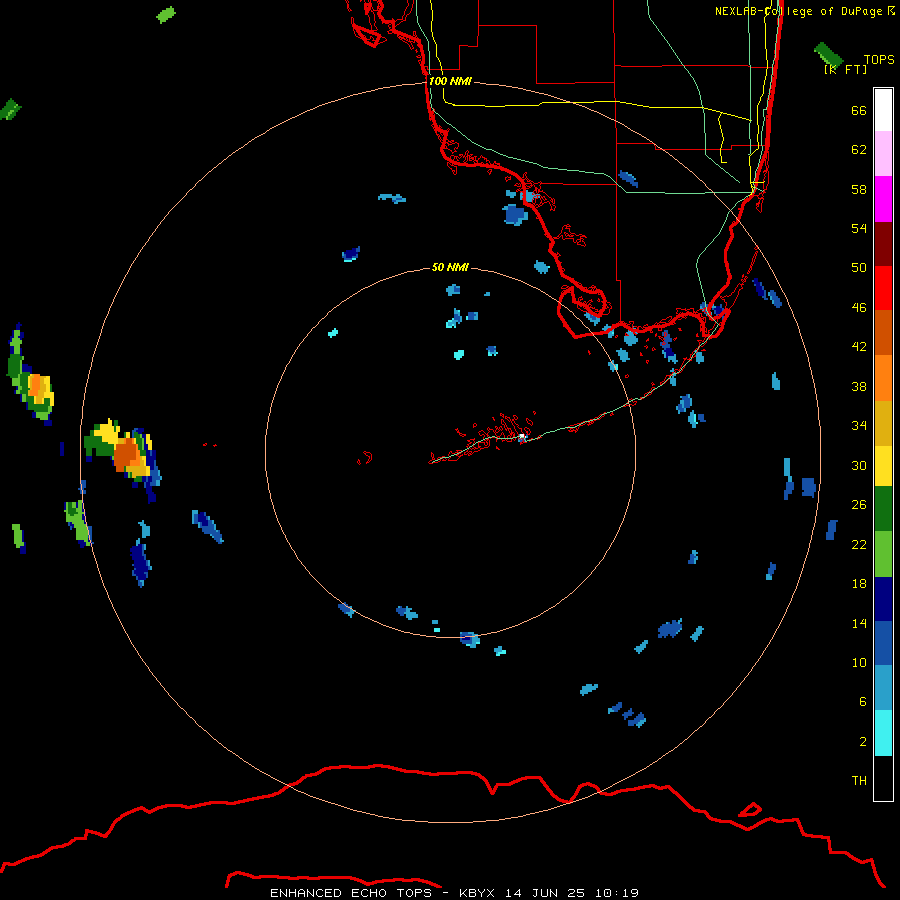The image size is (900, 900).
Task: Click the light green legend band
Action: coord(883,554)
